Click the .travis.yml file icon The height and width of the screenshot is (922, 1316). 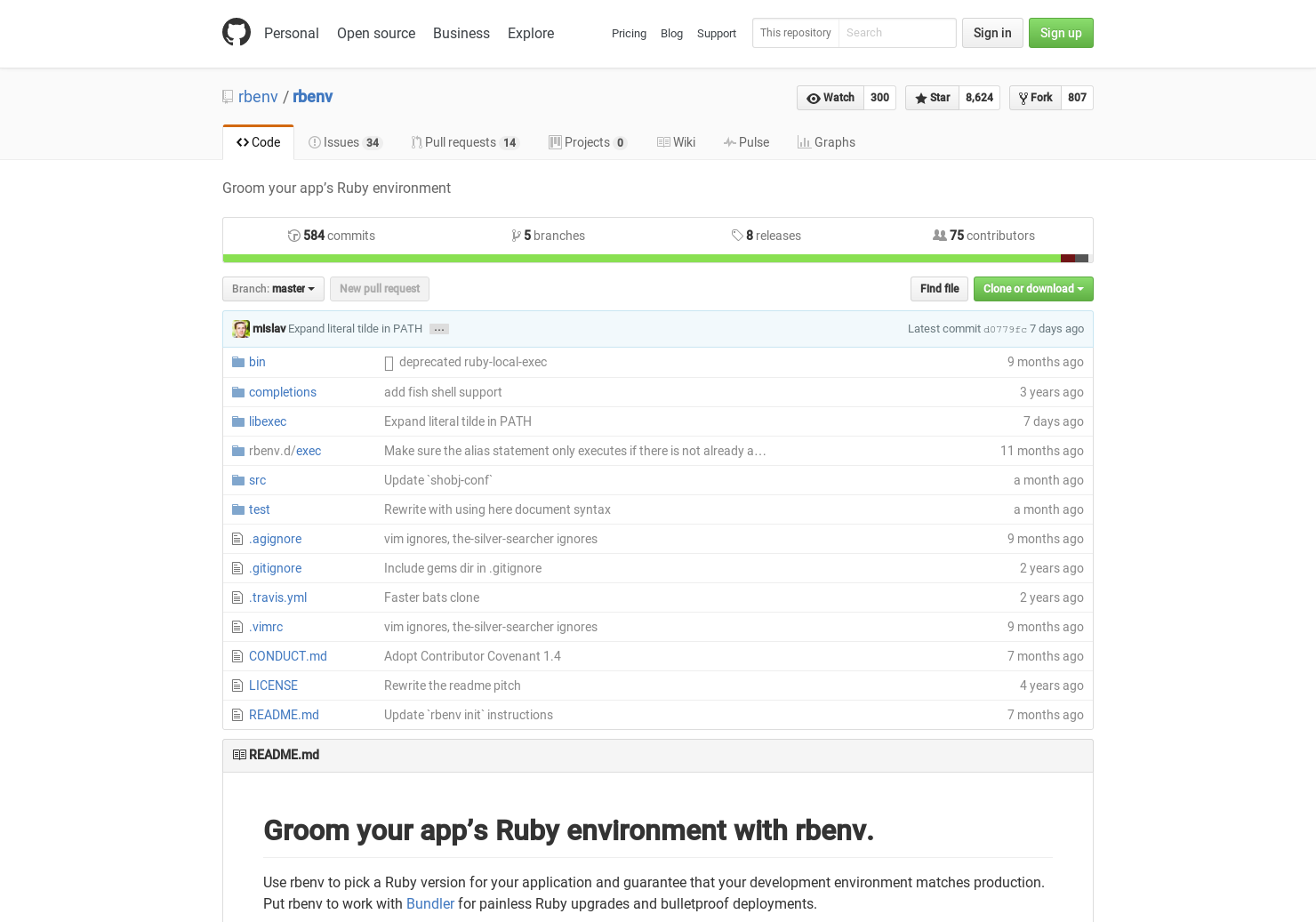[x=237, y=597]
